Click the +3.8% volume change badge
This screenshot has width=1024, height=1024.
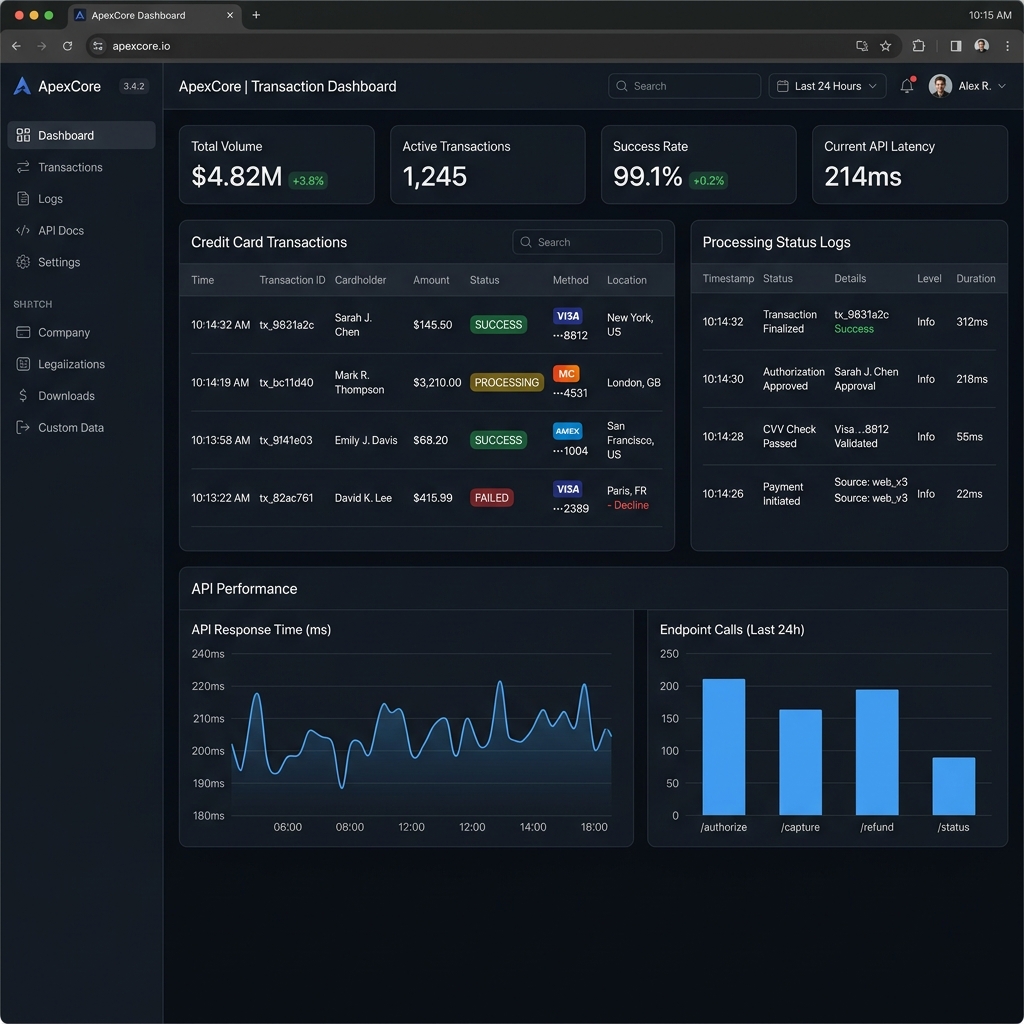[308, 181]
